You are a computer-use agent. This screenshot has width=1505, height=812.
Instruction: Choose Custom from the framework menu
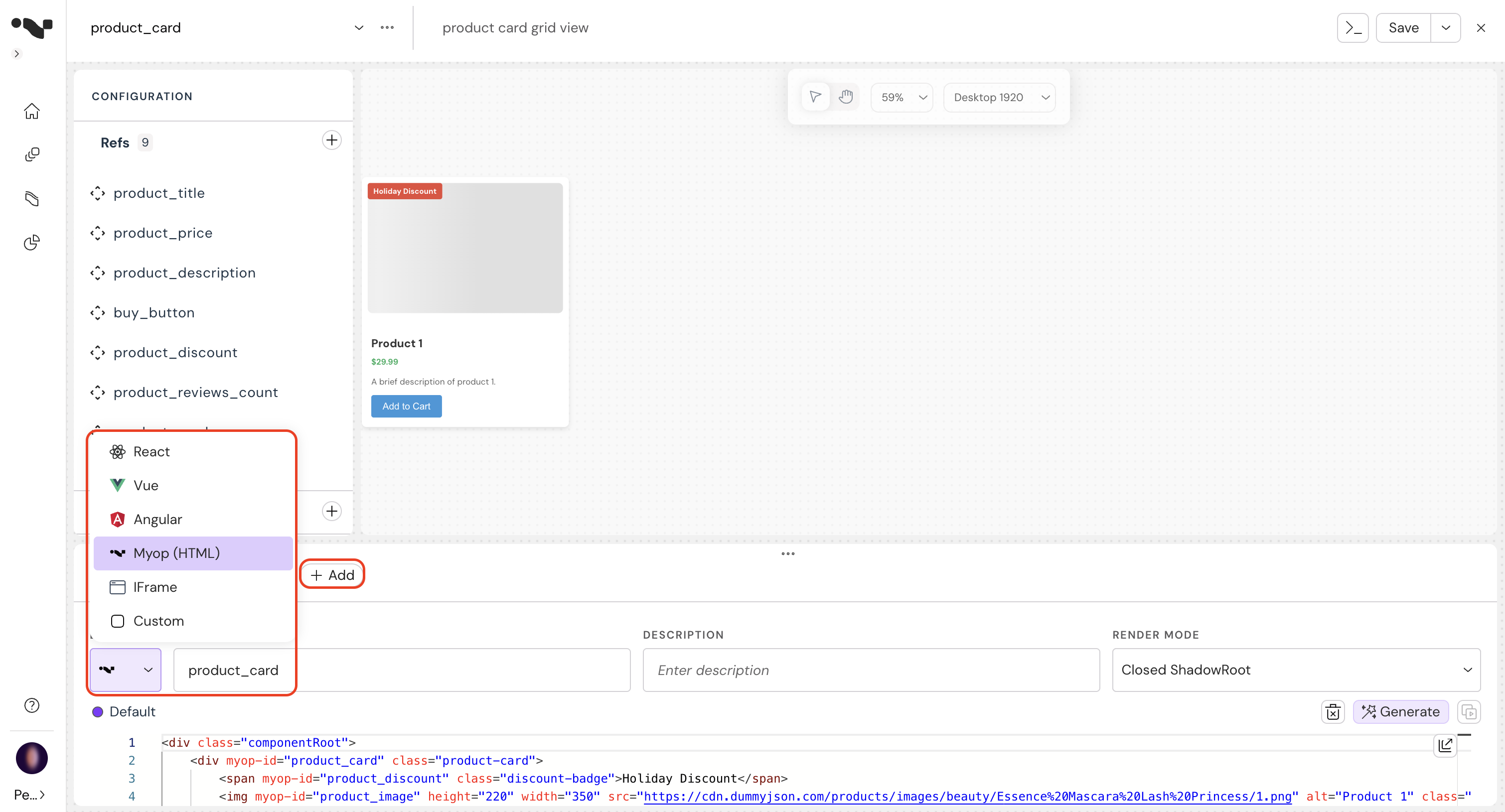(193, 621)
